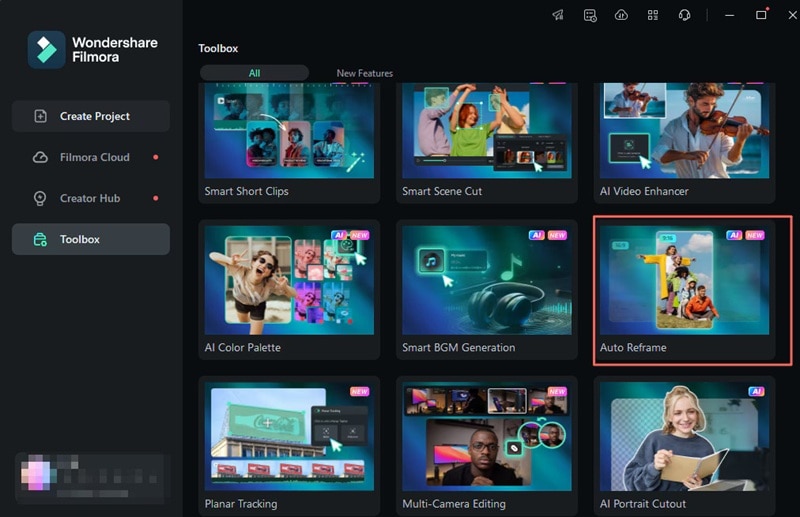Screen dimensions: 800x517
Task: Minimize the Filmora window
Action: pyautogui.click(x=730, y=15)
